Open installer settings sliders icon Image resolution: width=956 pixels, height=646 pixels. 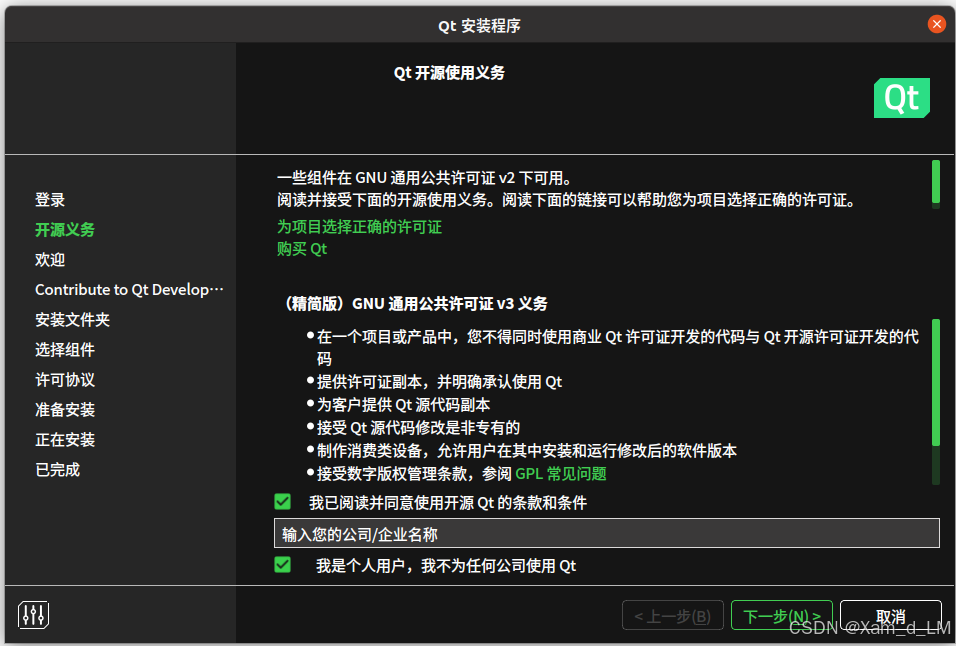[x=34, y=615]
